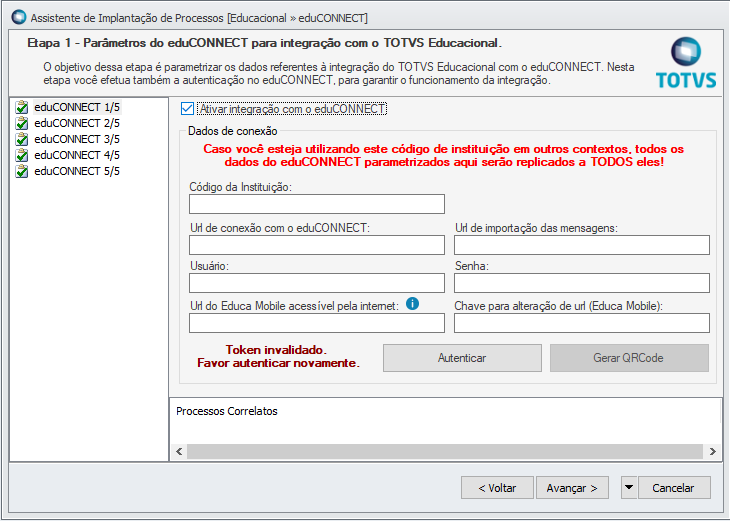
Task: Click the checklist icon beside eduCONNECT 1/5
Action: [x=21, y=107]
